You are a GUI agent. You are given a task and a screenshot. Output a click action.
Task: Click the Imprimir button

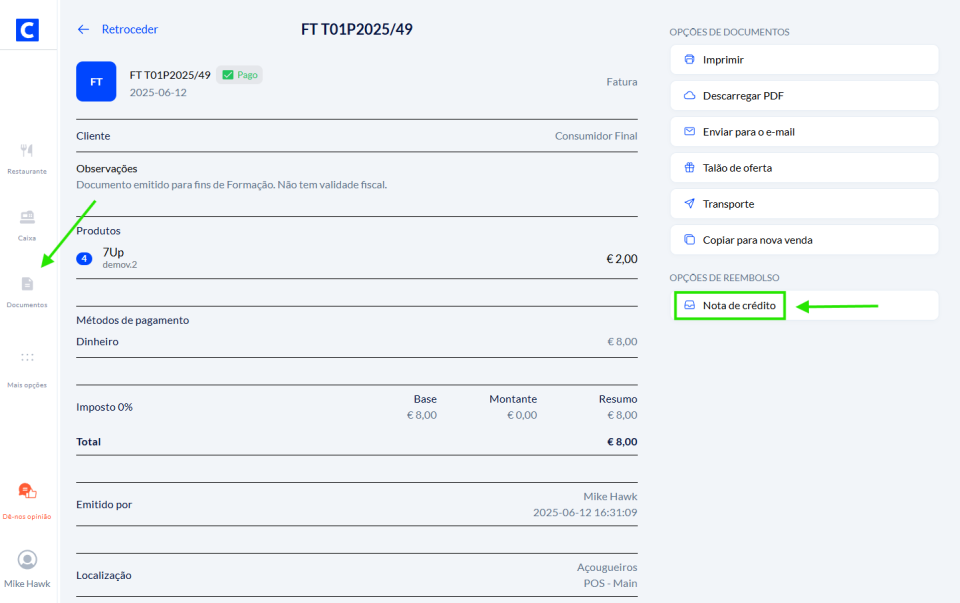click(x=804, y=60)
